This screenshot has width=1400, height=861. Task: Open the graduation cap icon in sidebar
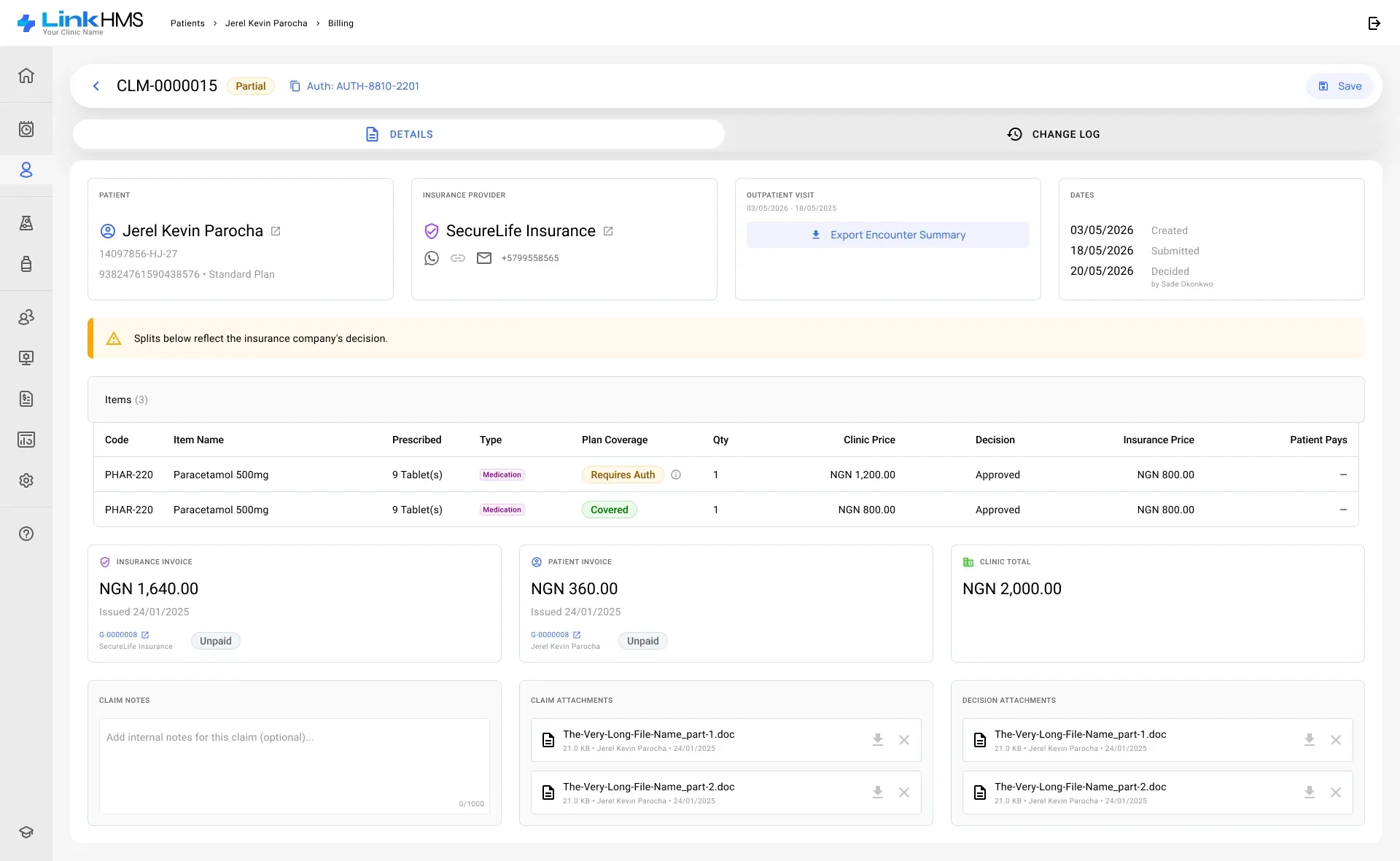26,833
